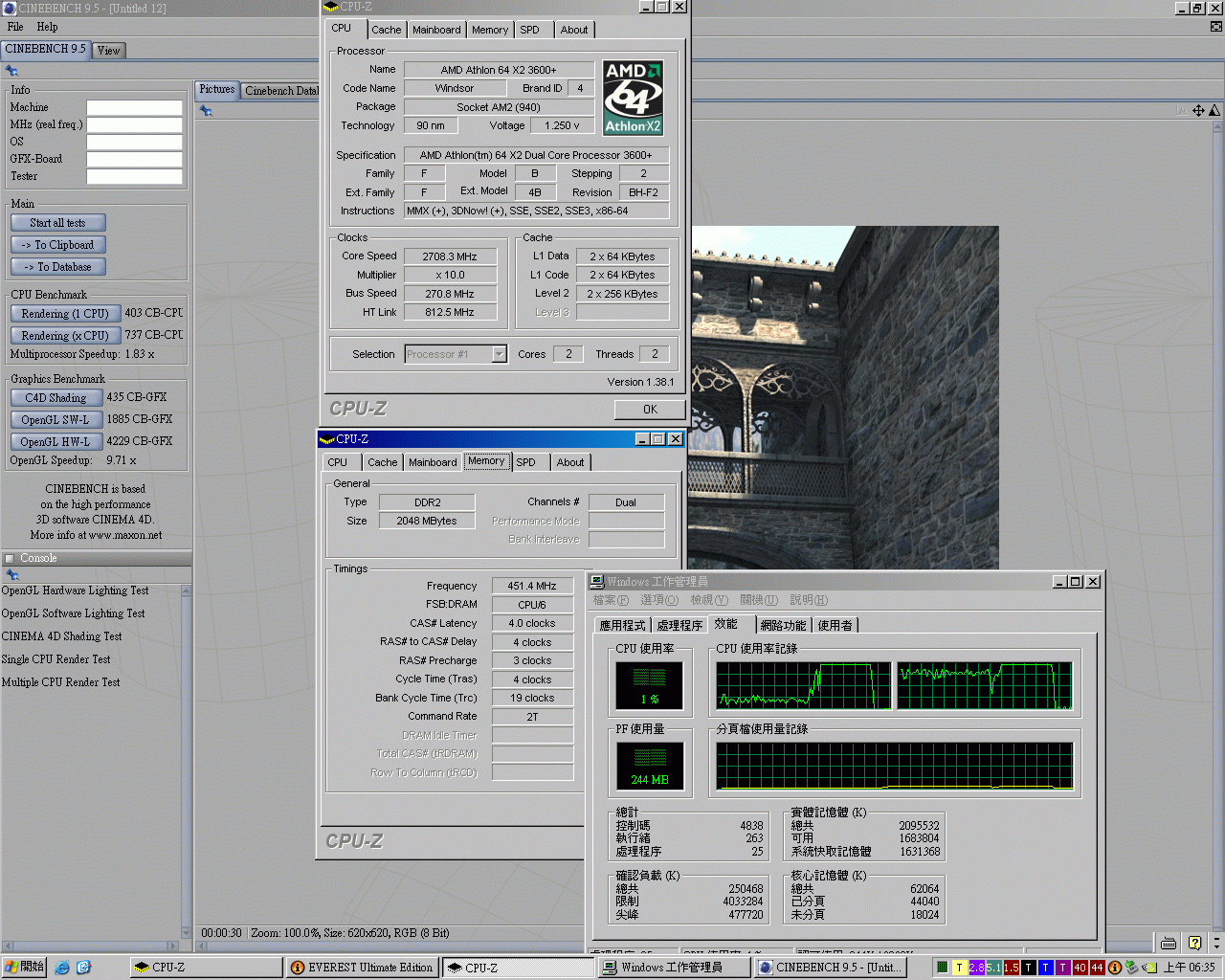Switch to the View tab in Cinebench
1225x980 pixels.
click(109, 51)
